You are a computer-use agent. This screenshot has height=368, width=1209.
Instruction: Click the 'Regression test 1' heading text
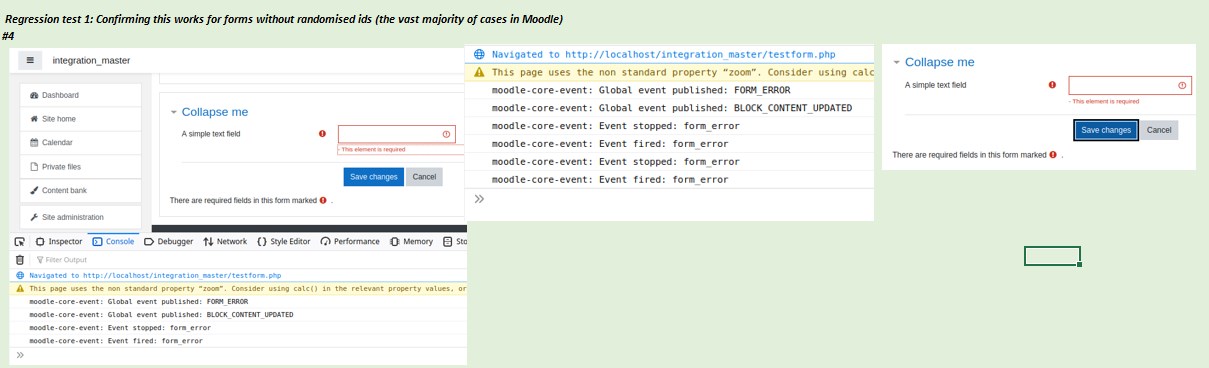(x=284, y=20)
